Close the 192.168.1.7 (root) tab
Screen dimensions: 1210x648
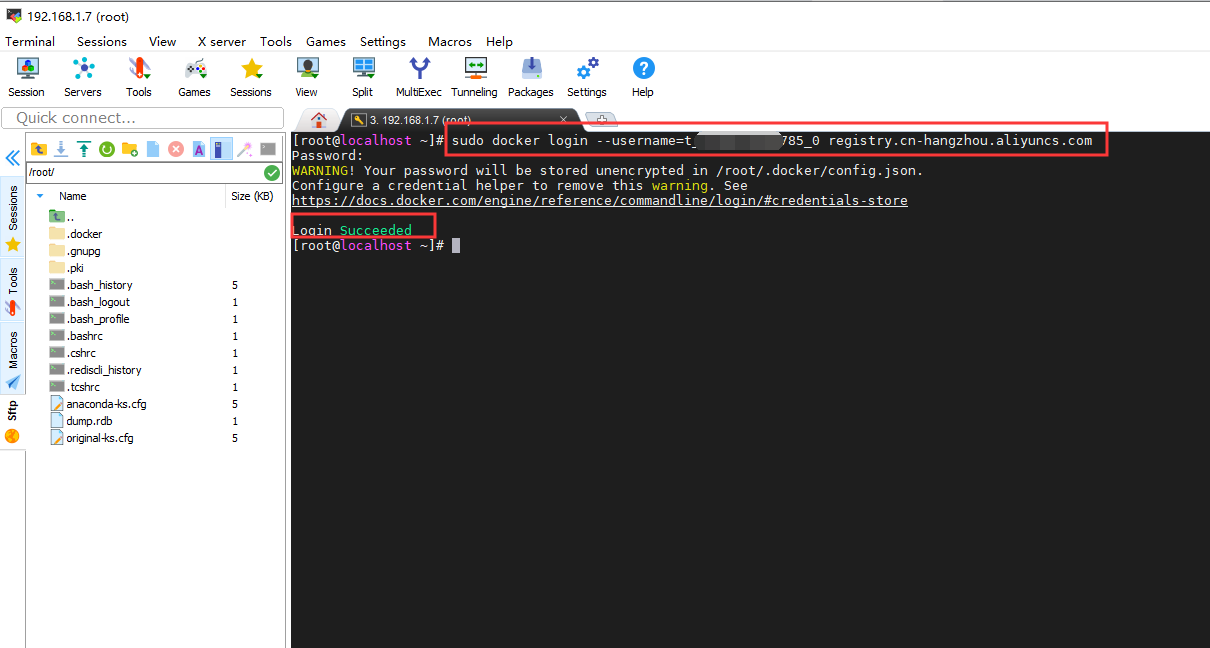pyautogui.click(x=563, y=120)
